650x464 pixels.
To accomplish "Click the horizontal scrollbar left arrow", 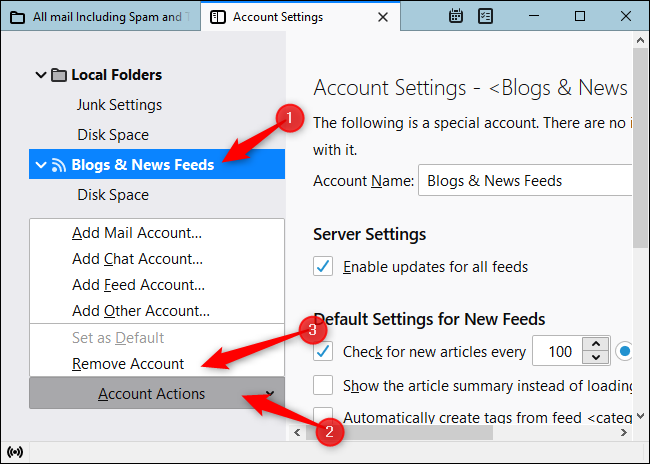I will (297, 433).
